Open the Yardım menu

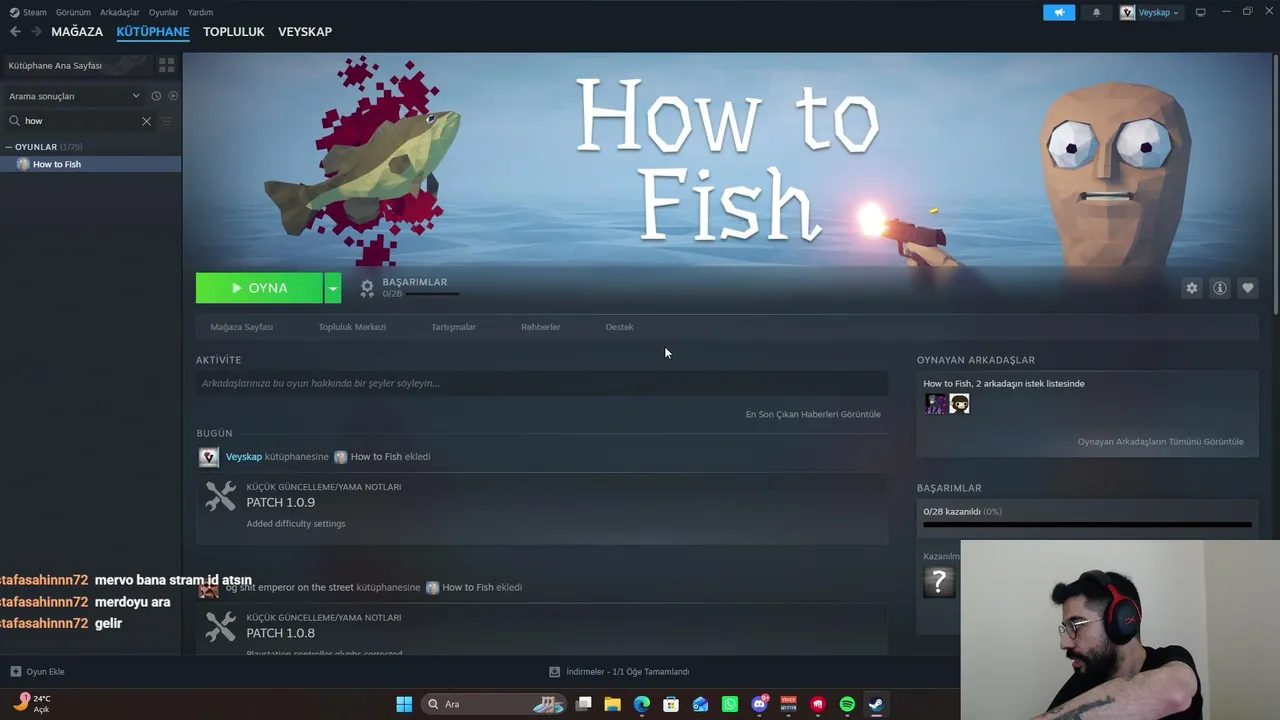[200, 12]
